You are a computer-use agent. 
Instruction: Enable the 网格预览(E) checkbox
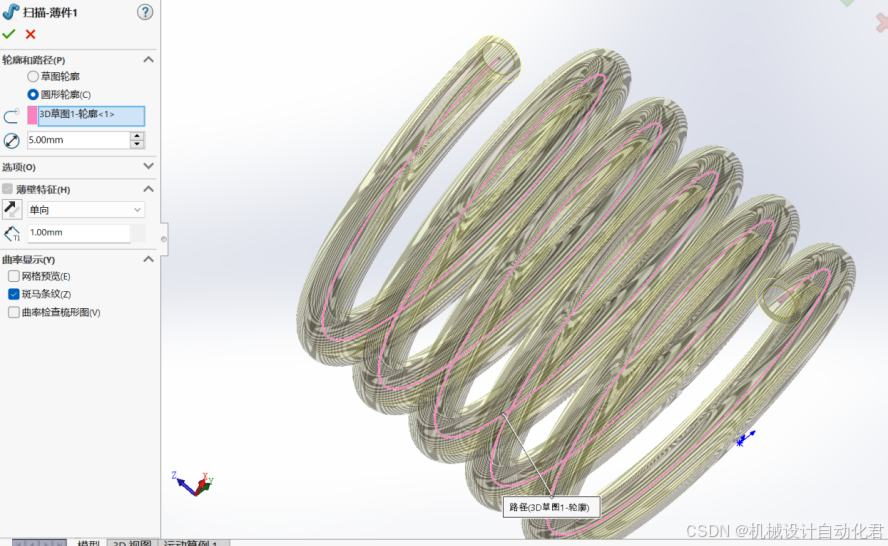tap(14, 276)
